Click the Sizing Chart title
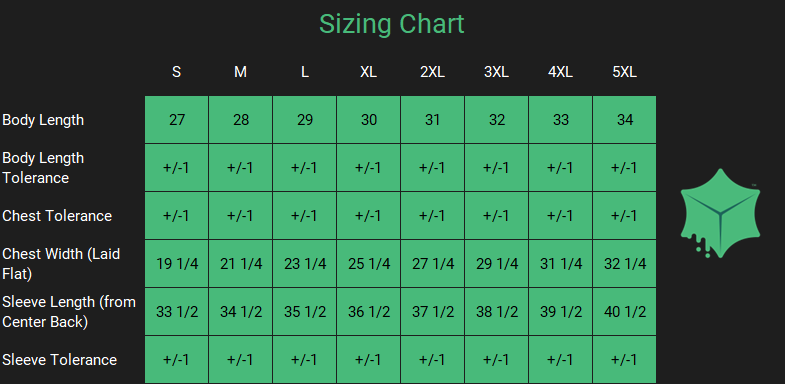785x384 pixels. [x=392, y=24]
